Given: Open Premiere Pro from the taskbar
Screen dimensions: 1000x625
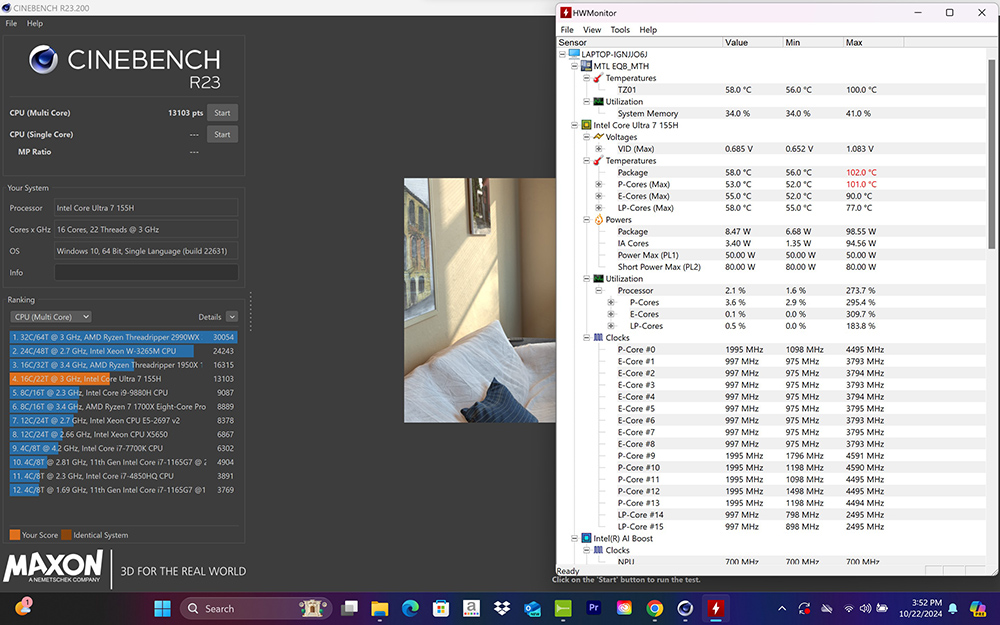Looking at the screenshot, I should click(594, 608).
